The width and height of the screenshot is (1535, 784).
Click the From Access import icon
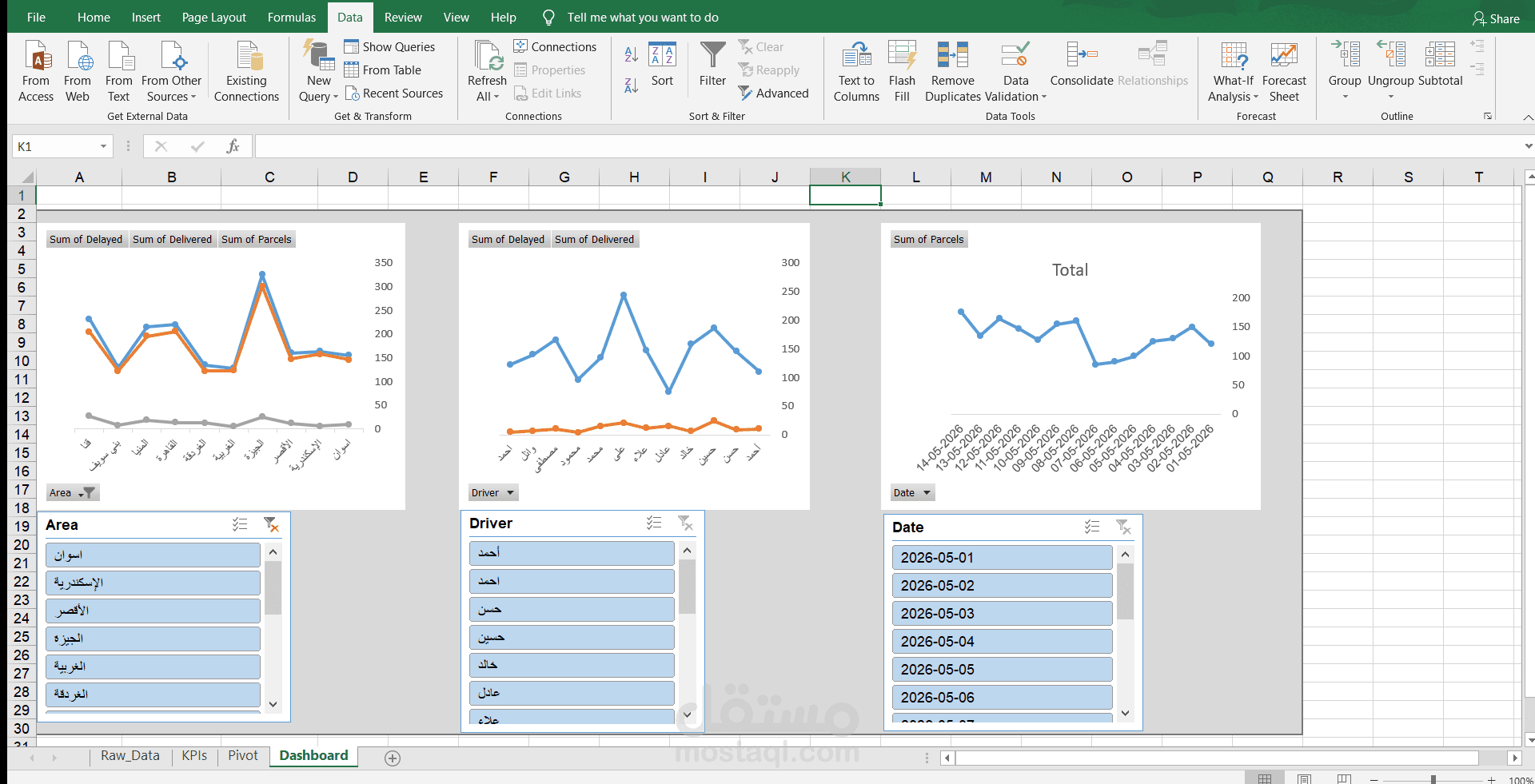(x=36, y=72)
